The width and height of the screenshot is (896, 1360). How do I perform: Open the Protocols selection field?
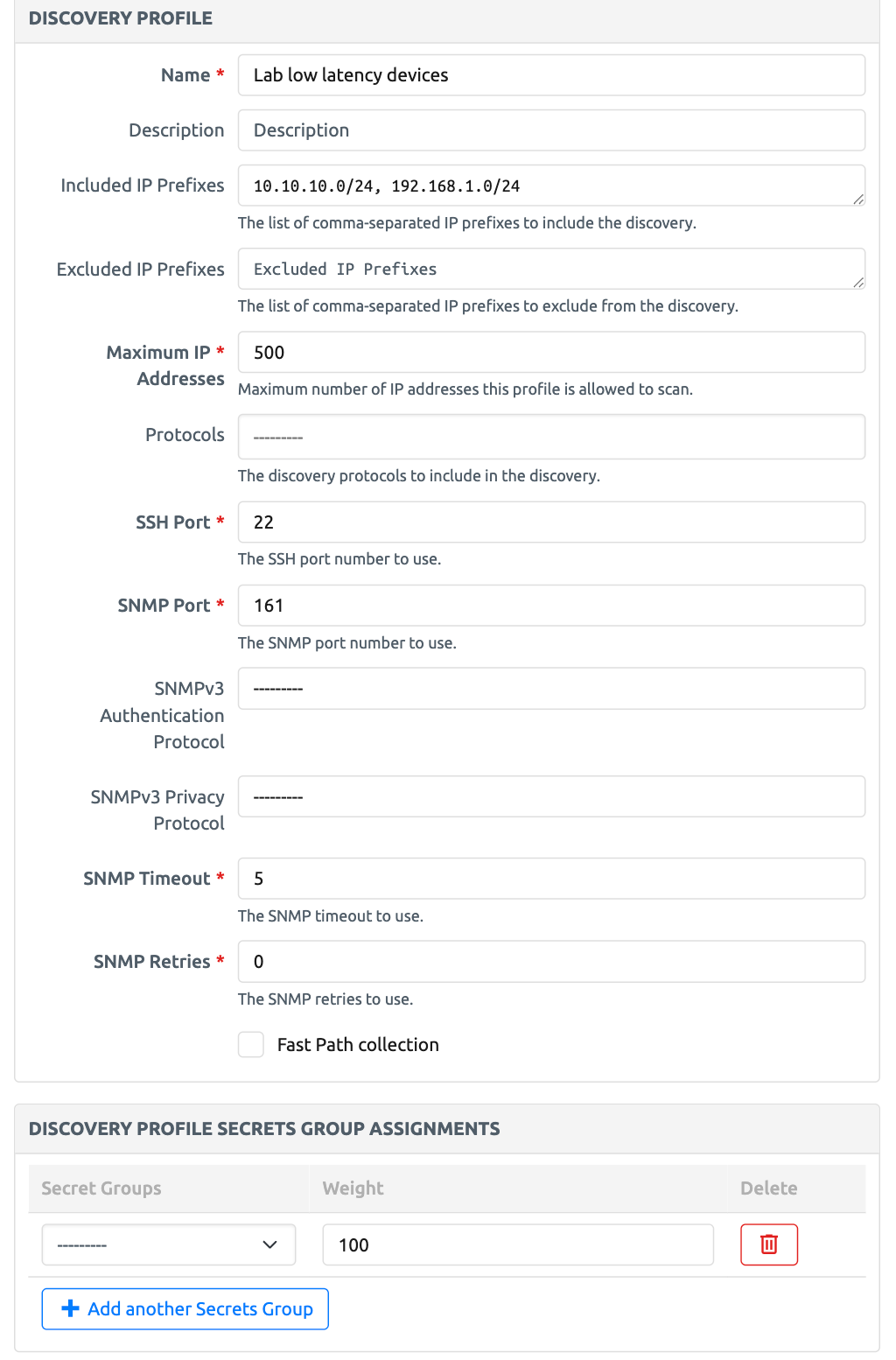[551, 437]
